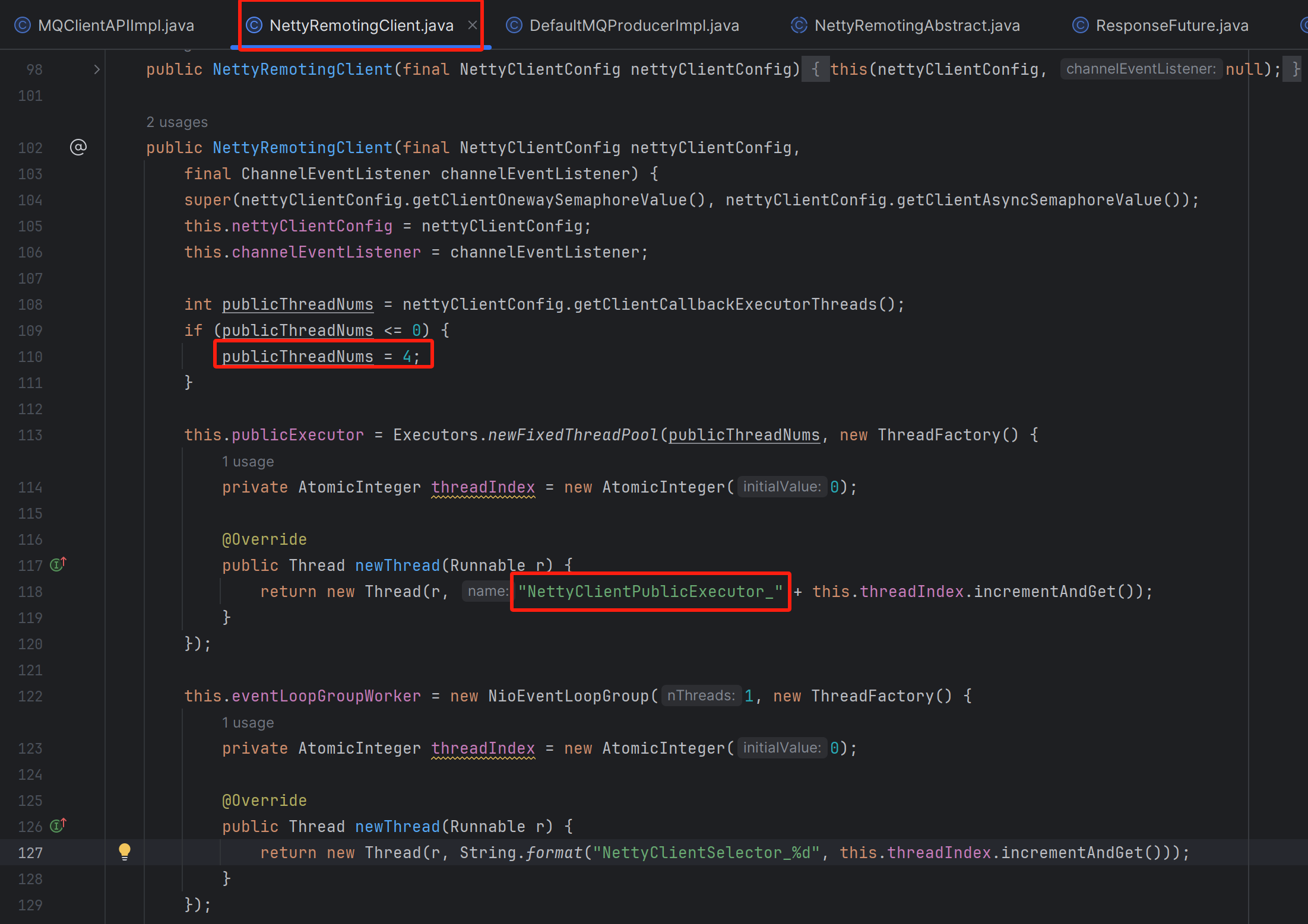This screenshot has height=924, width=1308.
Task: Click the 'name:' parameter hint on line 118
Action: pyautogui.click(x=487, y=591)
